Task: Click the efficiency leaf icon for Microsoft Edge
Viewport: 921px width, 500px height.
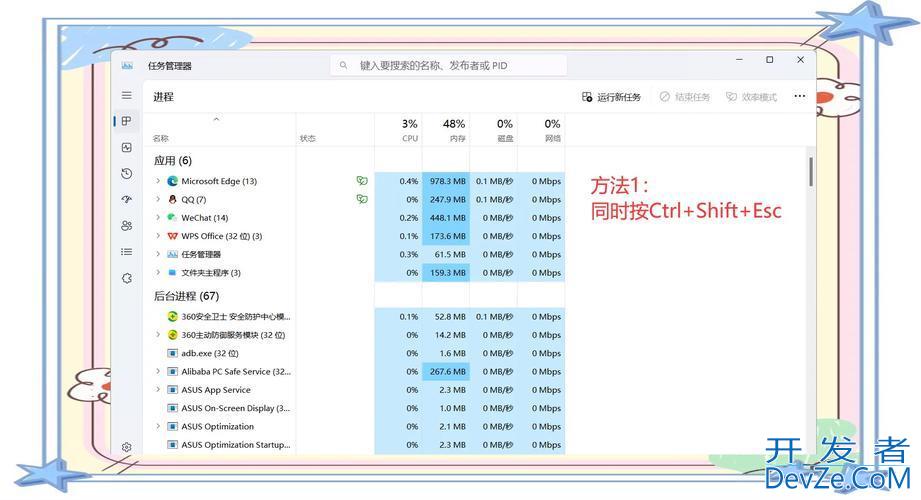Action: click(362, 181)
